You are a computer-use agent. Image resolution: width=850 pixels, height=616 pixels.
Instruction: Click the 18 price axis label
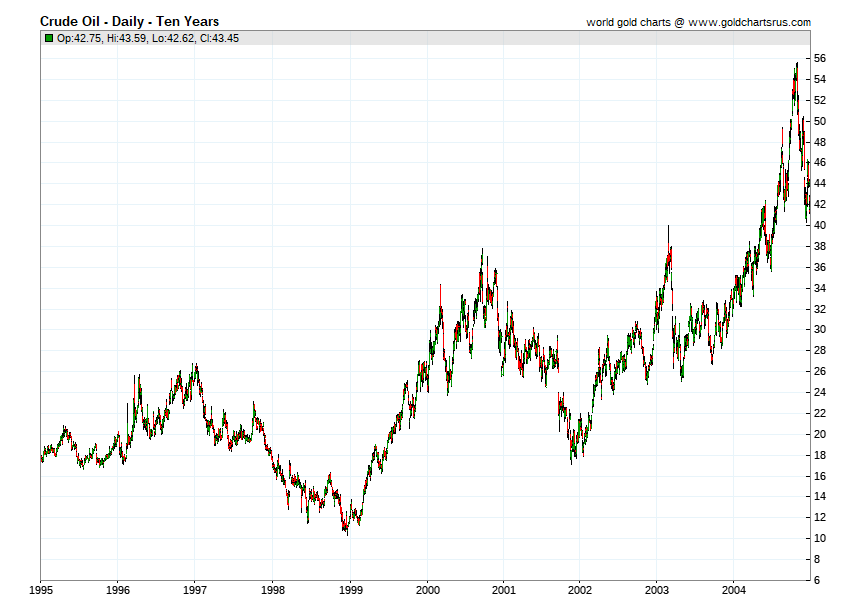pos(820,454)
